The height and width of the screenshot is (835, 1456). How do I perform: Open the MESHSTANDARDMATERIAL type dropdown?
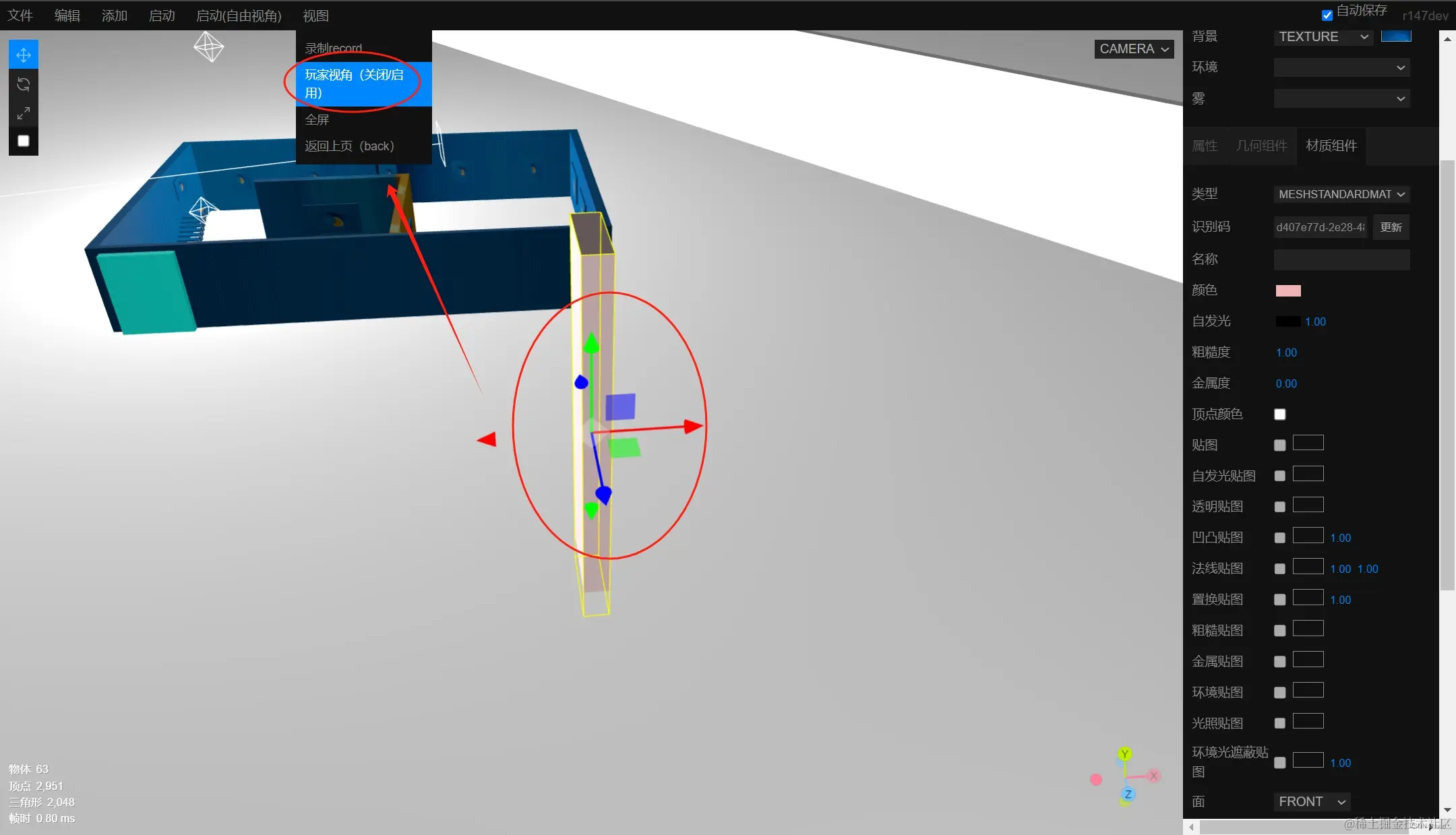(x=1341, y=194)
